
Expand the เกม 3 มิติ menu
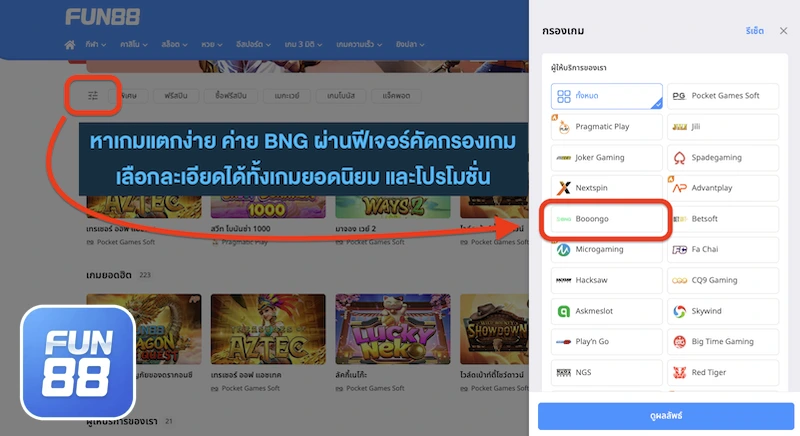point(303,44)
